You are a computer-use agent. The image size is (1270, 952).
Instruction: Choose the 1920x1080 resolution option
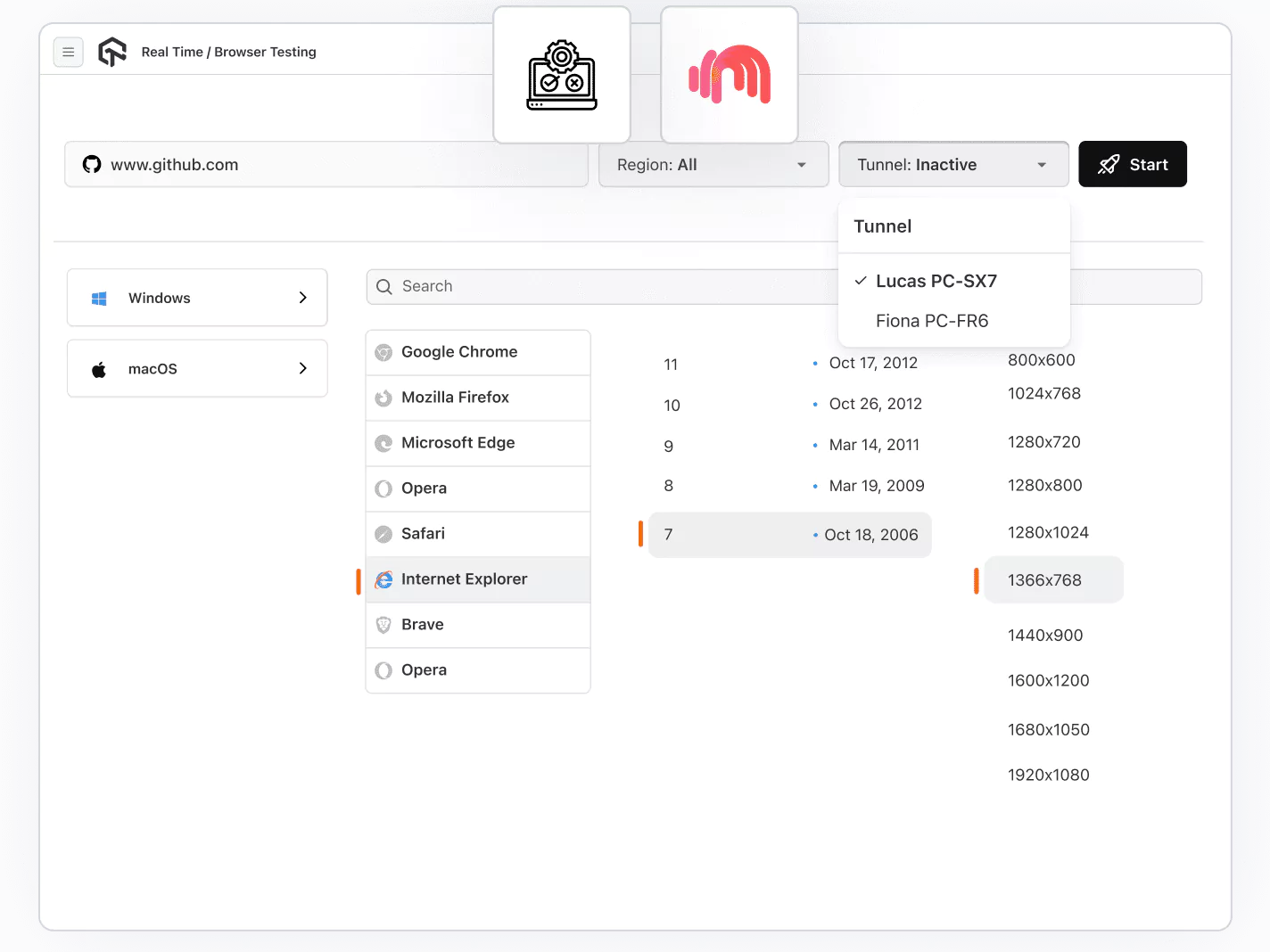click(x=1049, y=775)
